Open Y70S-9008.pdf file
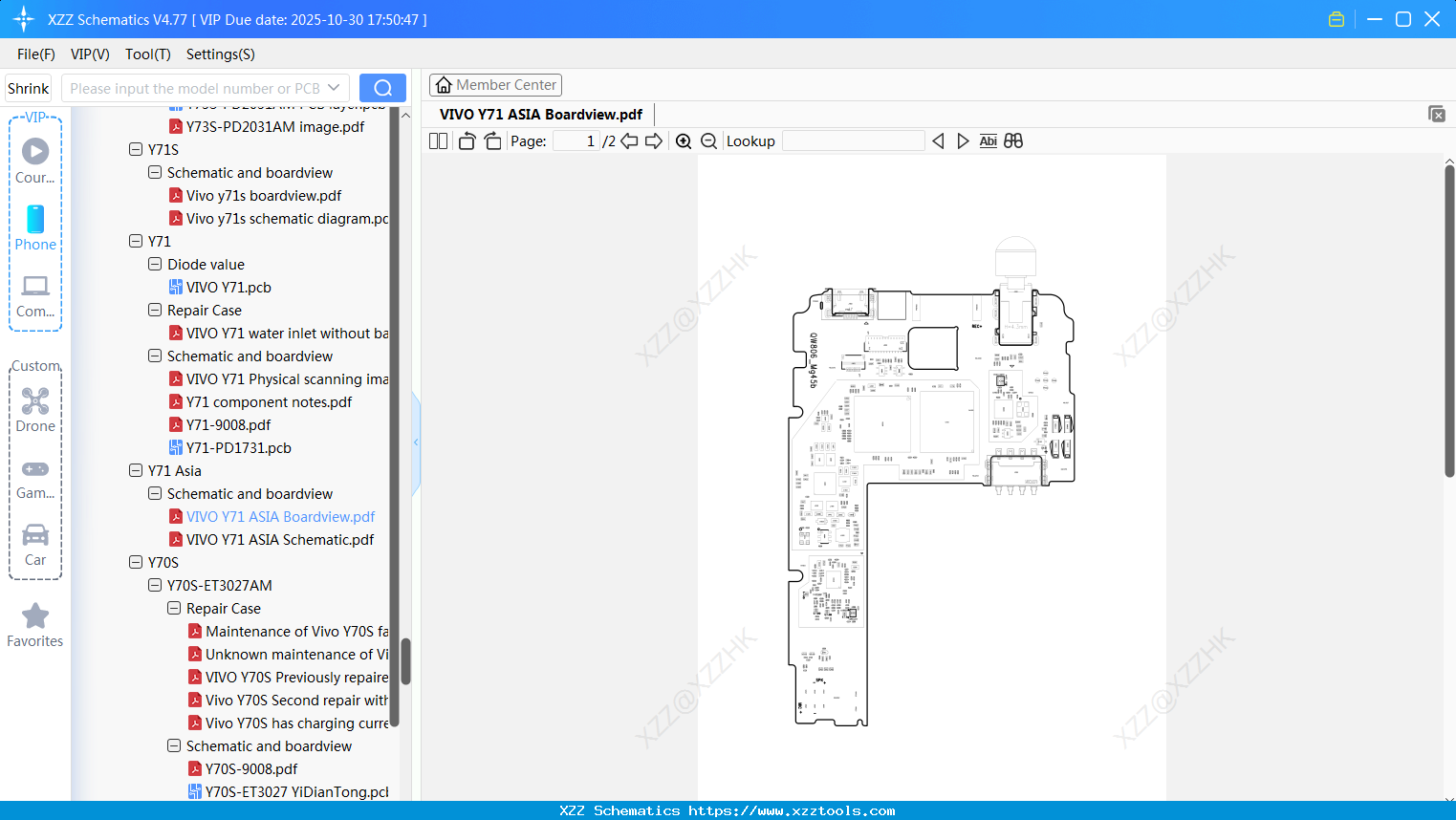The image size is (1456, 820). [x=243, y=768]
